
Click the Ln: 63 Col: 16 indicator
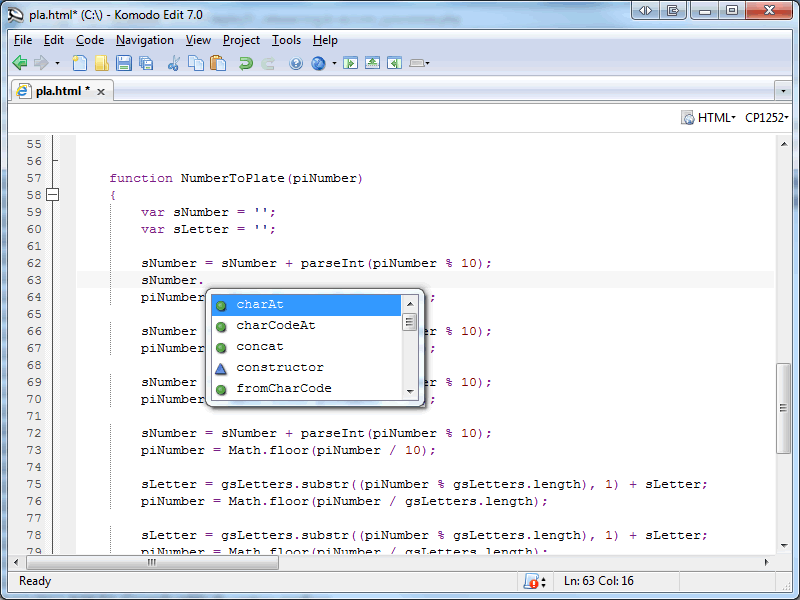coord(598,581)
